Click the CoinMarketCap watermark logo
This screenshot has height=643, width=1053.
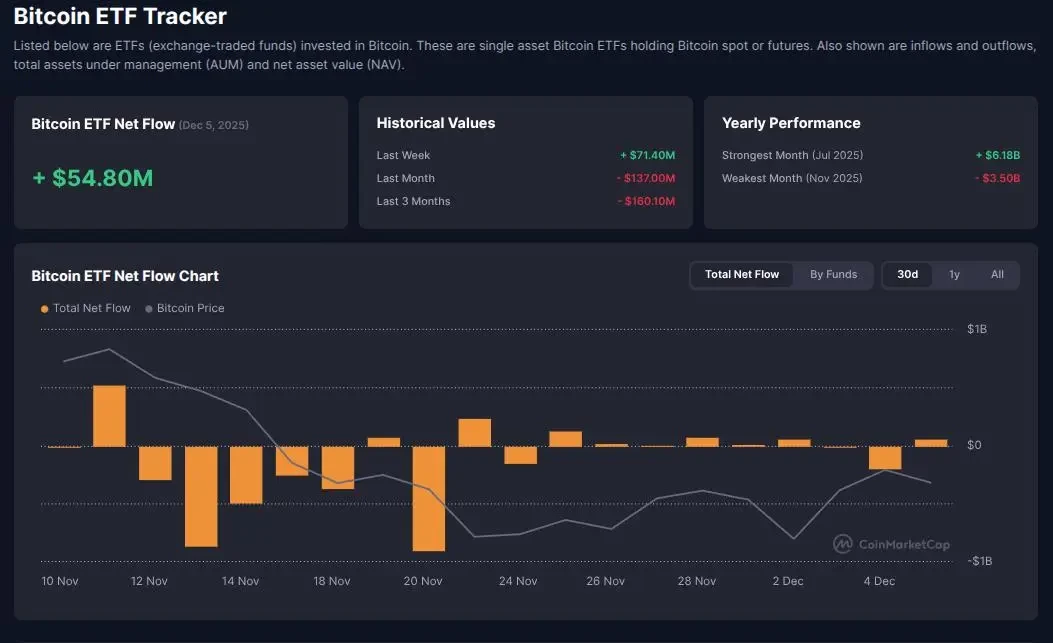pos(888,544)
